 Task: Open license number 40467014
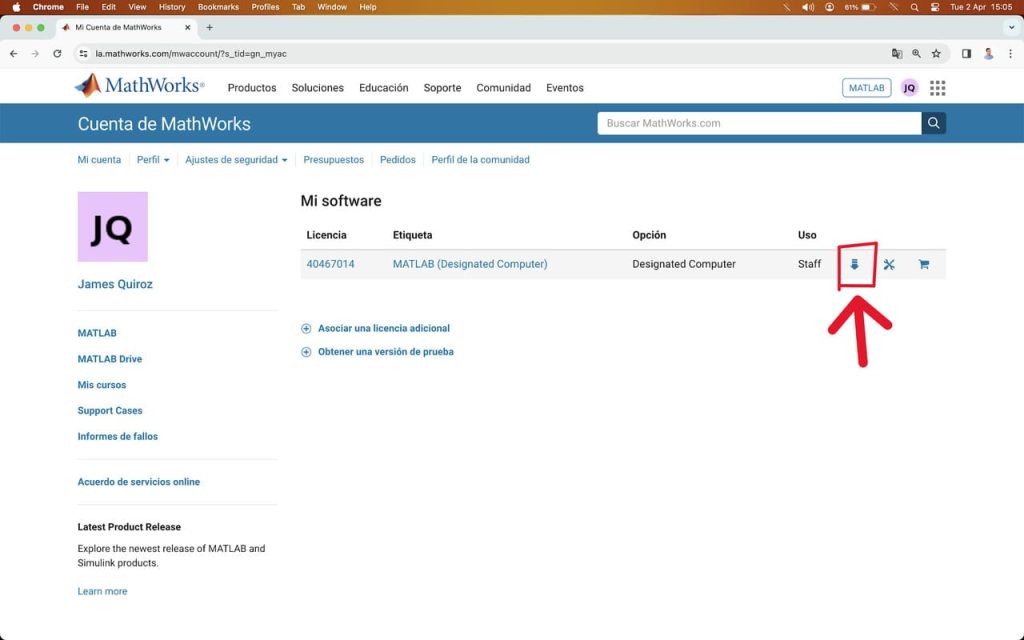point(330,264)
